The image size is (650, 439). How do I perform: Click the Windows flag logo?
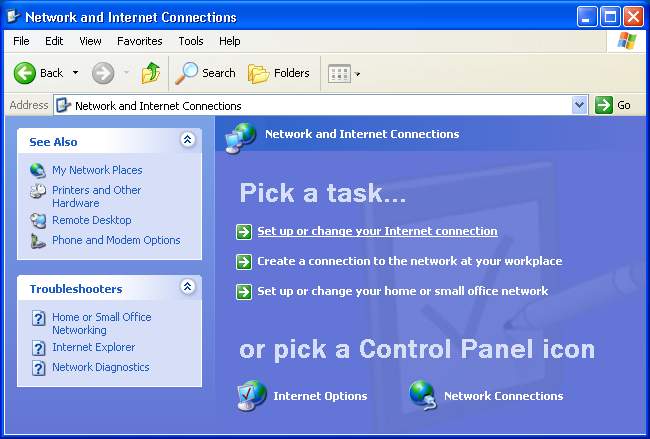point(627,41)
